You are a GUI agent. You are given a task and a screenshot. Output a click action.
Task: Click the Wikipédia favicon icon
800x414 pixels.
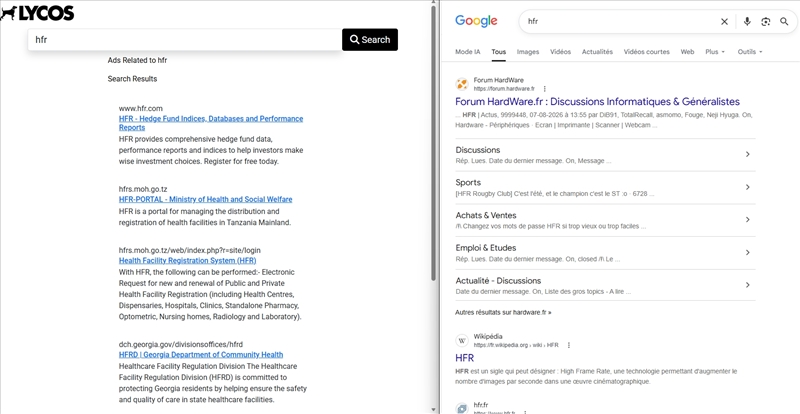click(462, 340)
